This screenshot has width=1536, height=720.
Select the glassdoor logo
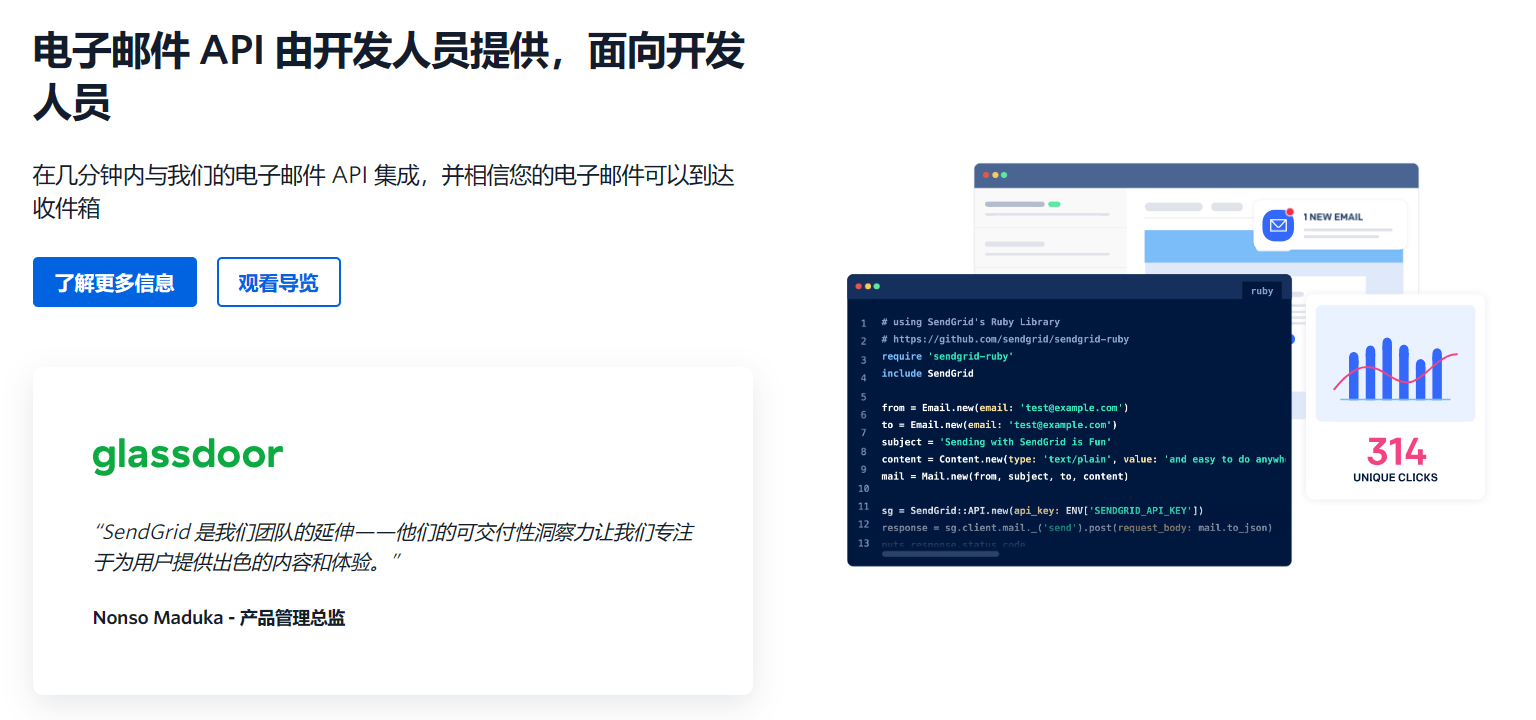(188, 456)
